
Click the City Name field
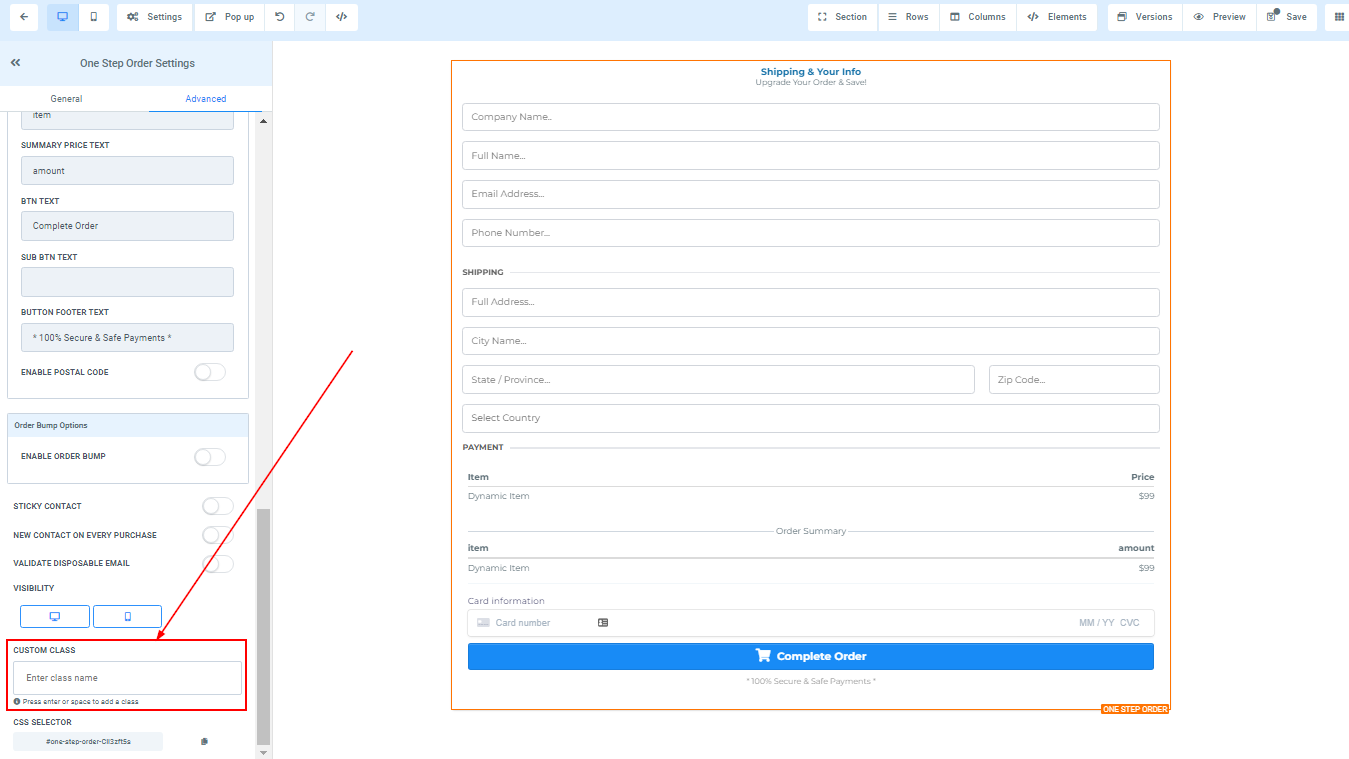(811, 341)
